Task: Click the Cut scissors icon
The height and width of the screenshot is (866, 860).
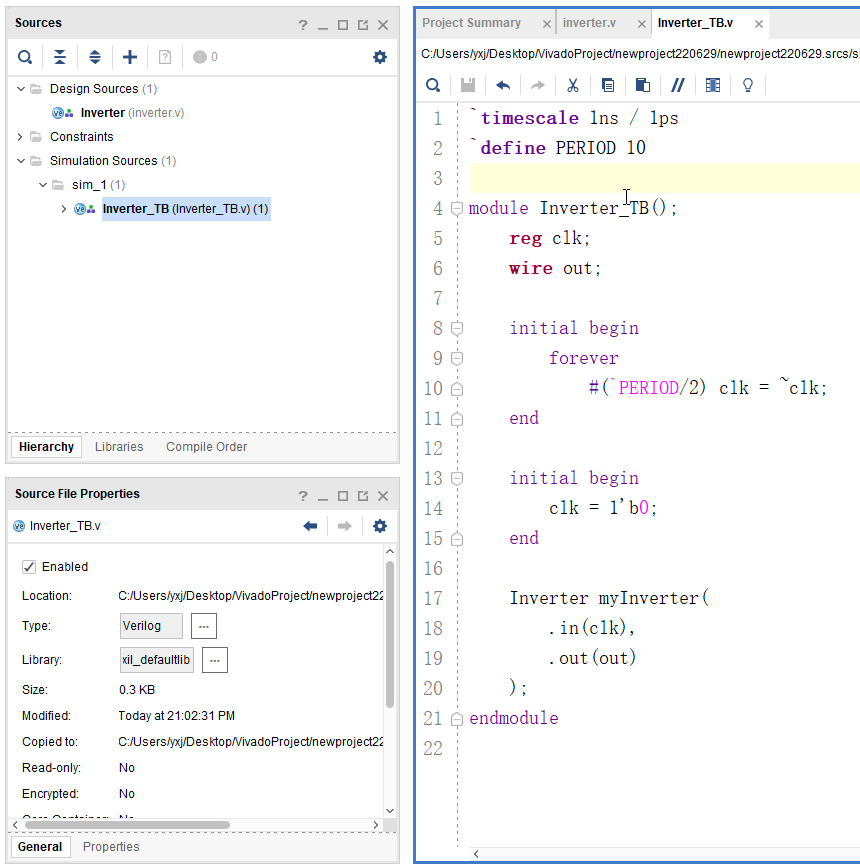Action: click(x=573, y=85)
